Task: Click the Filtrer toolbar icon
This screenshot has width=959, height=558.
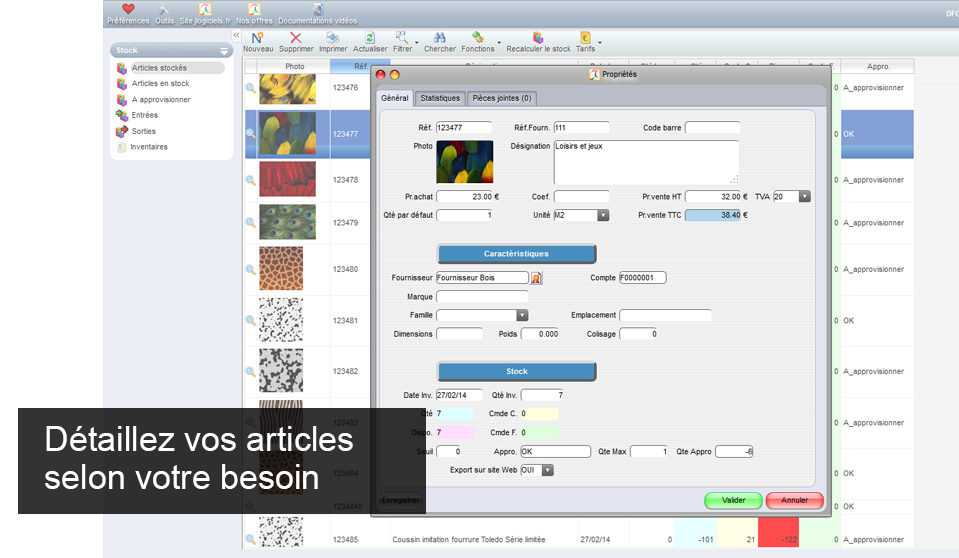Action: [401, 38]
